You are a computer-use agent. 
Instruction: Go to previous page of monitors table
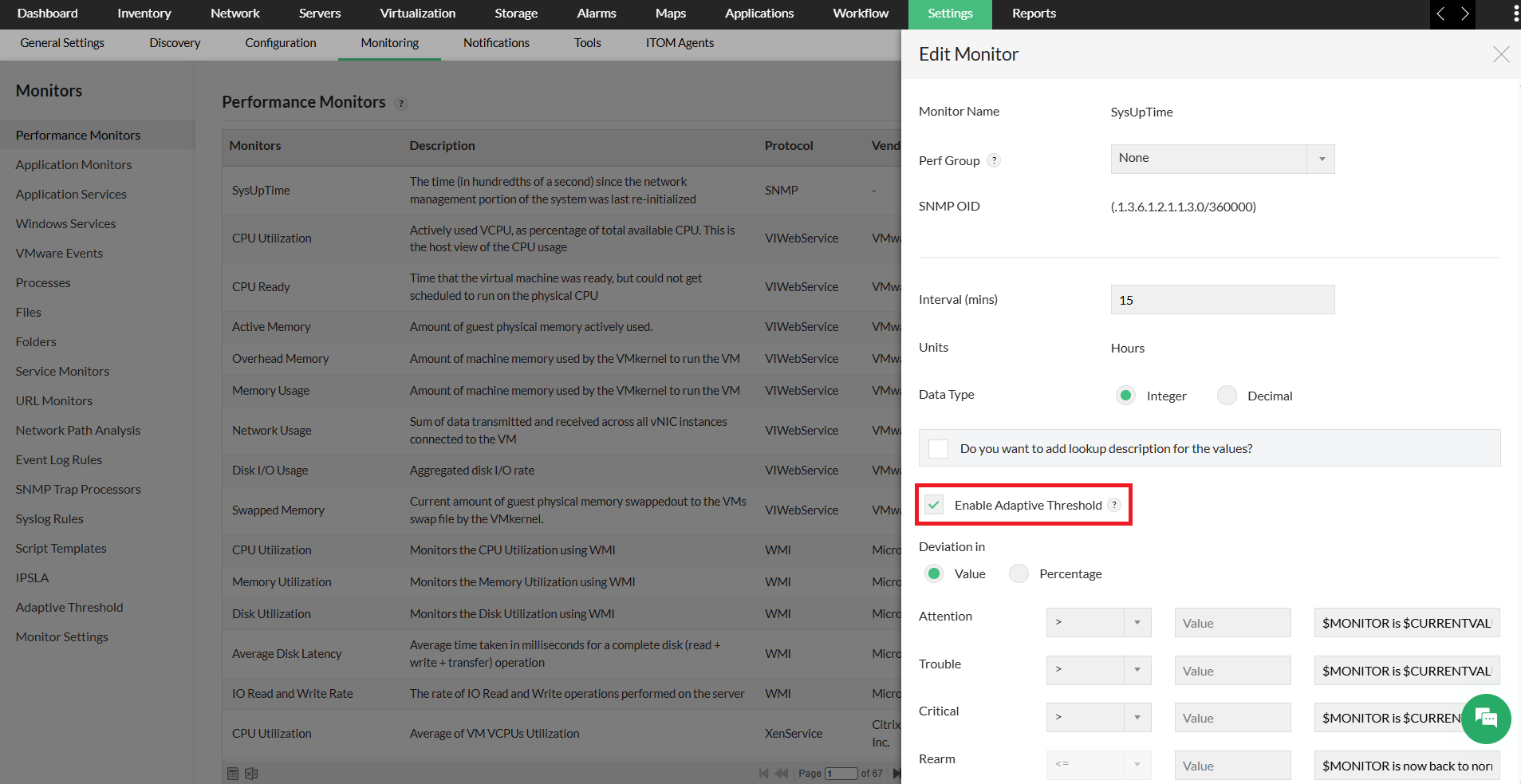782,774
